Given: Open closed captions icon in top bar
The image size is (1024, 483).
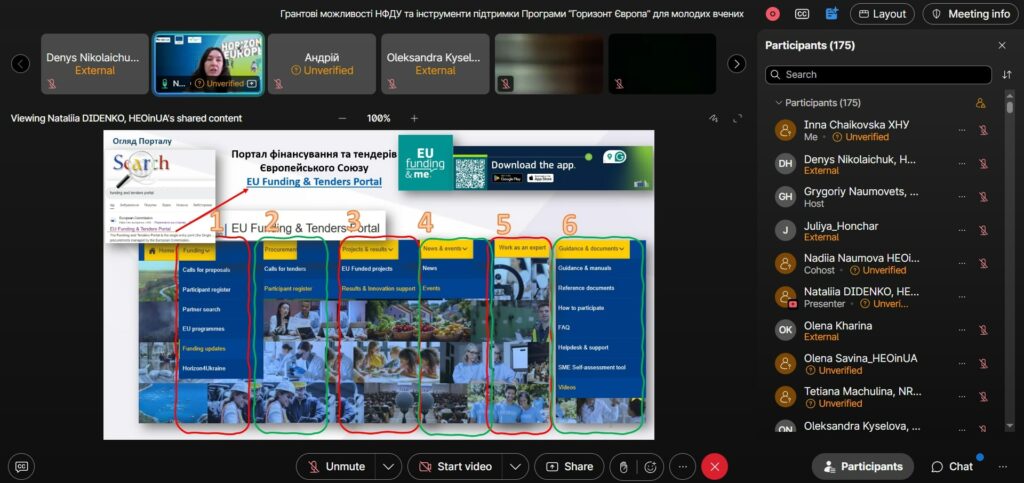Looking at the screenshot, I should (x=802, y=14).
